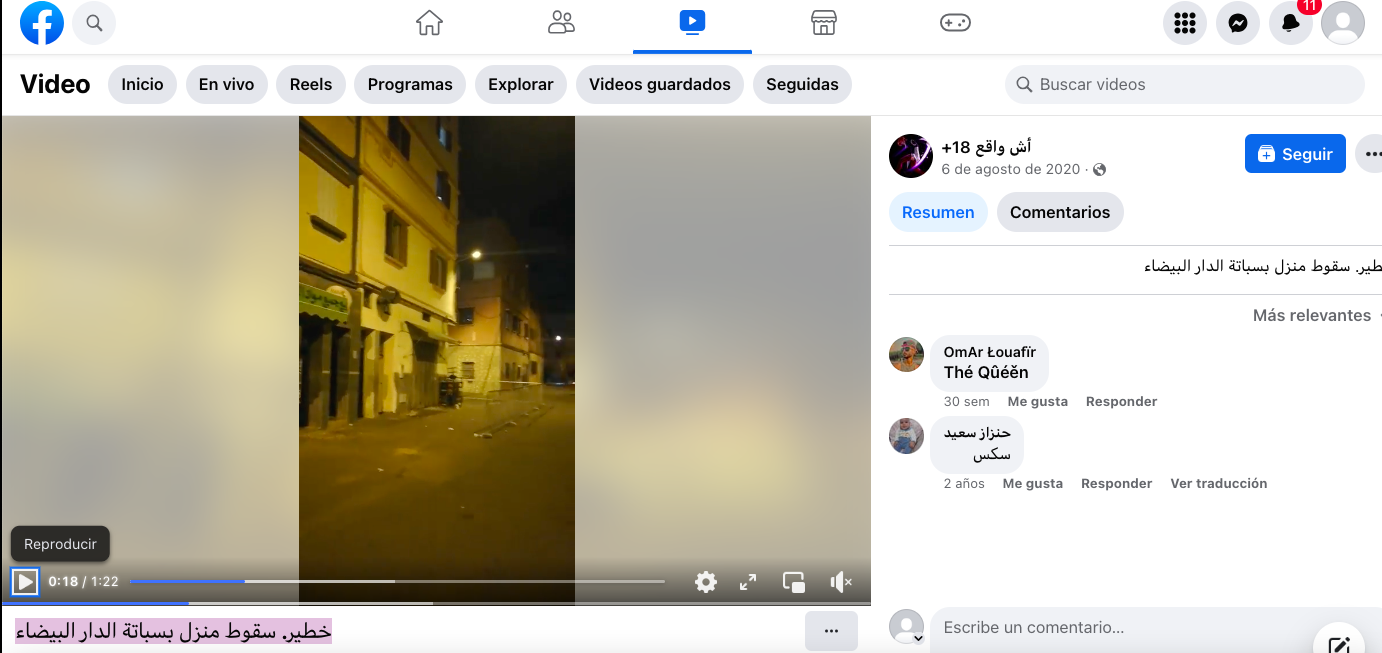Open Messenger chats icon
The width and height of the screenshot is (1382, 653).
[1238, 23]
